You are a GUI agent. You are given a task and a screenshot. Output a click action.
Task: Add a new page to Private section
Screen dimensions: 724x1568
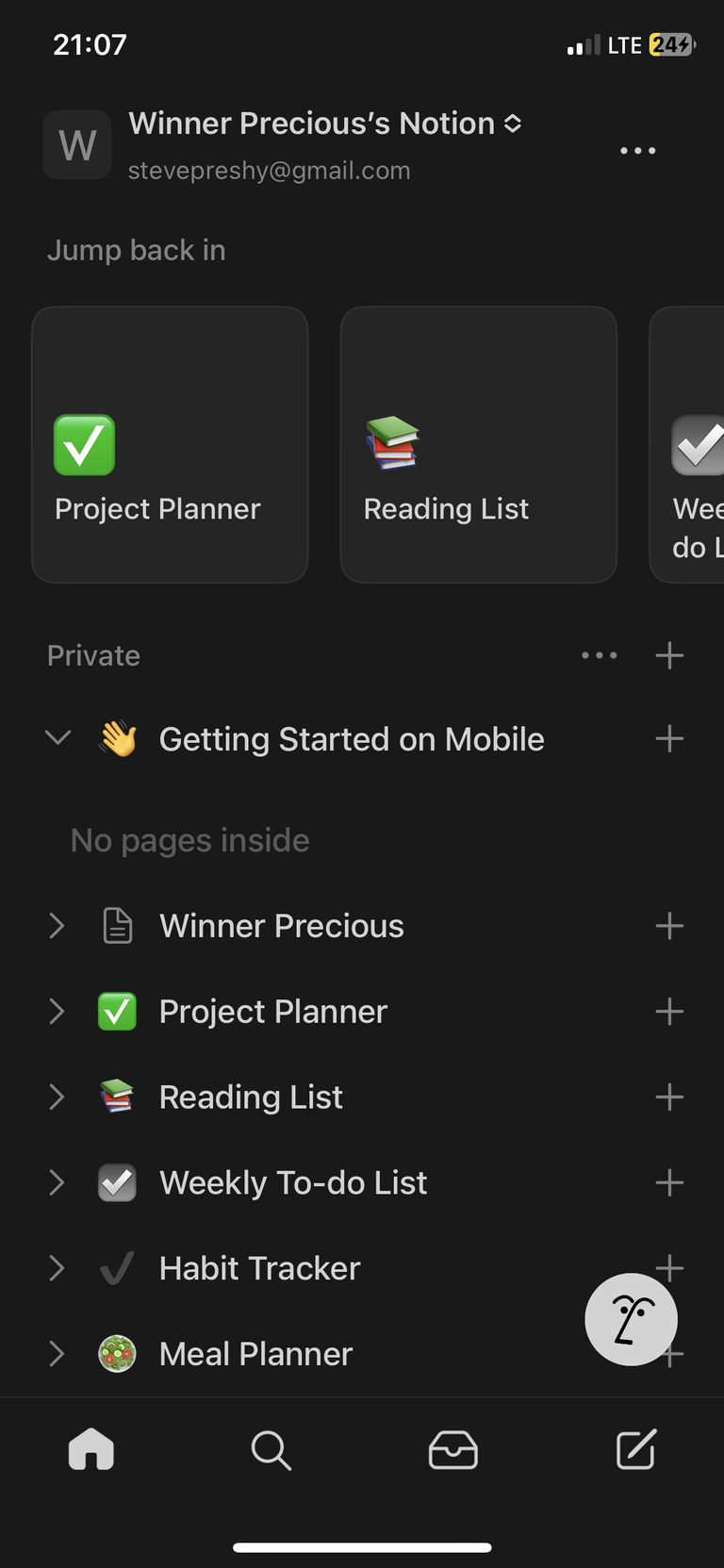[x=669, y=655]
